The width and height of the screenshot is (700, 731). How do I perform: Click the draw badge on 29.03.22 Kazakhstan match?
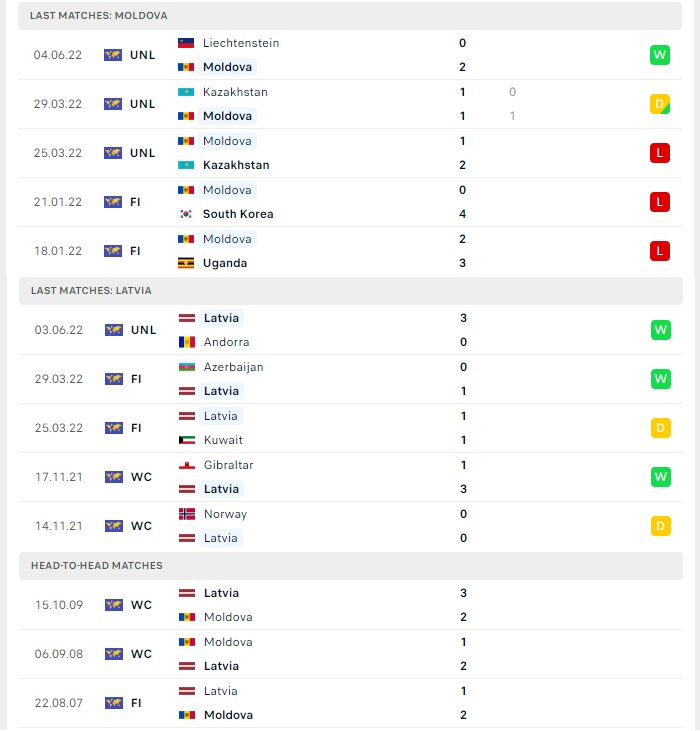pos(659,104)
